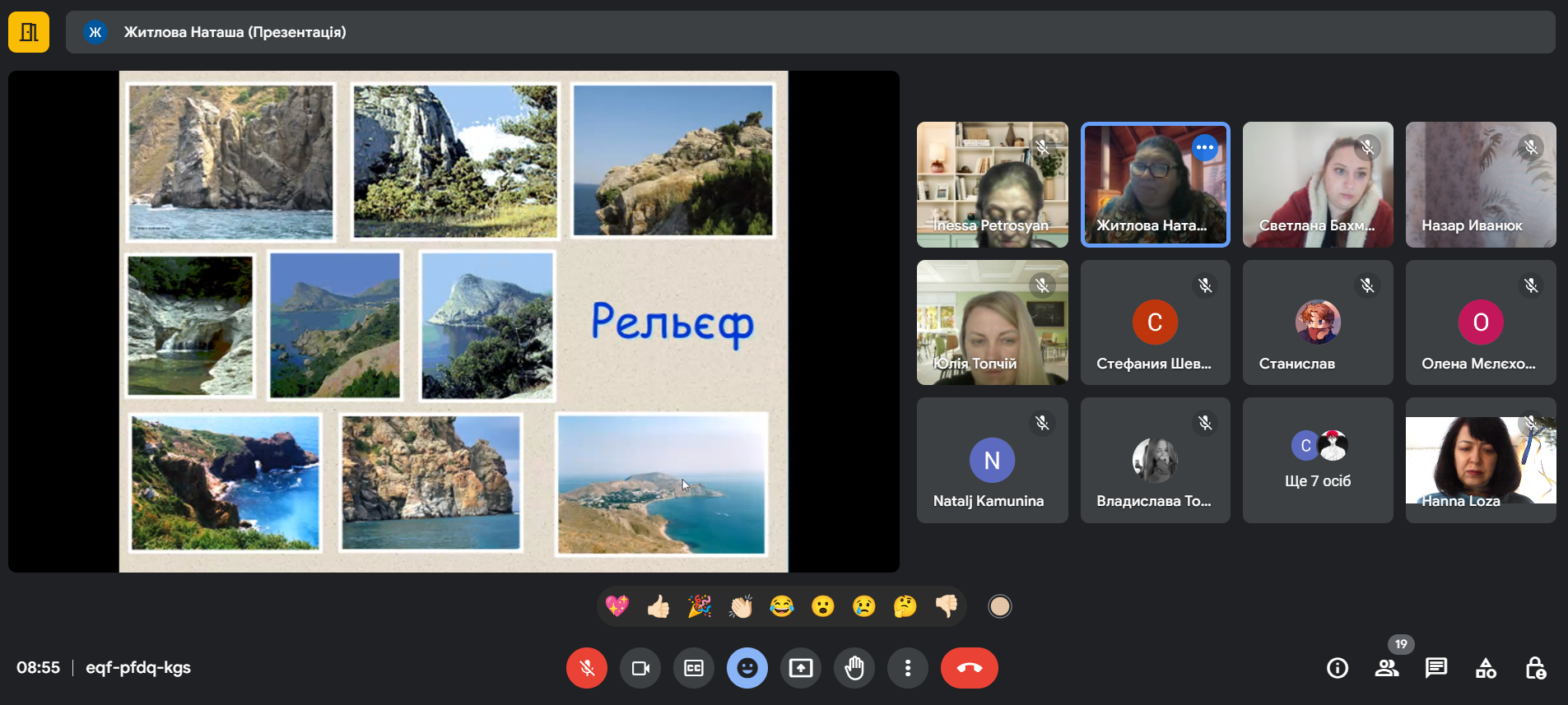1568x705 pixels.
Task: Show the list of 19 participants
Action: (x=1387, y=668)
